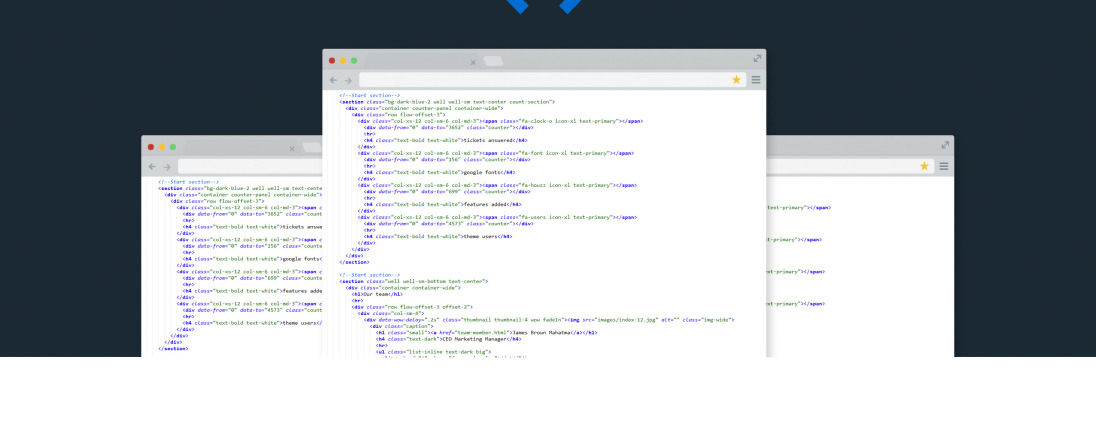Click the yellow minimize button of the front window

(x=344, y=61)
